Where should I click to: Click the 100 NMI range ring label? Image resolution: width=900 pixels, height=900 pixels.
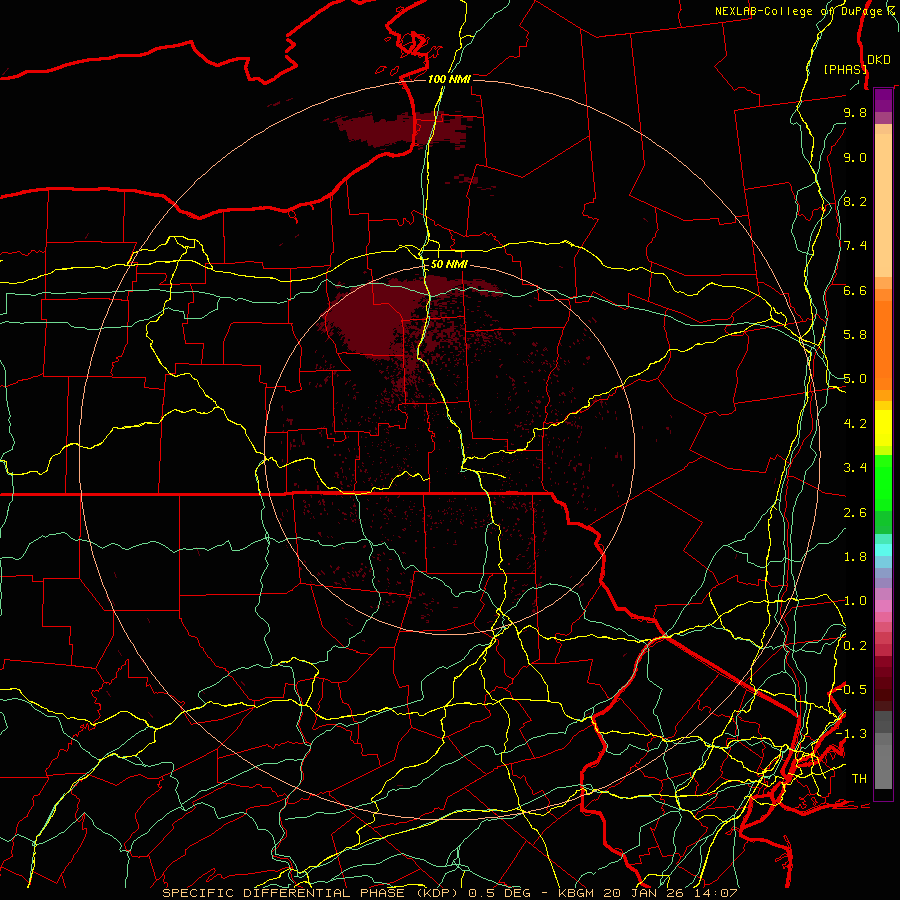coord(449,79)
